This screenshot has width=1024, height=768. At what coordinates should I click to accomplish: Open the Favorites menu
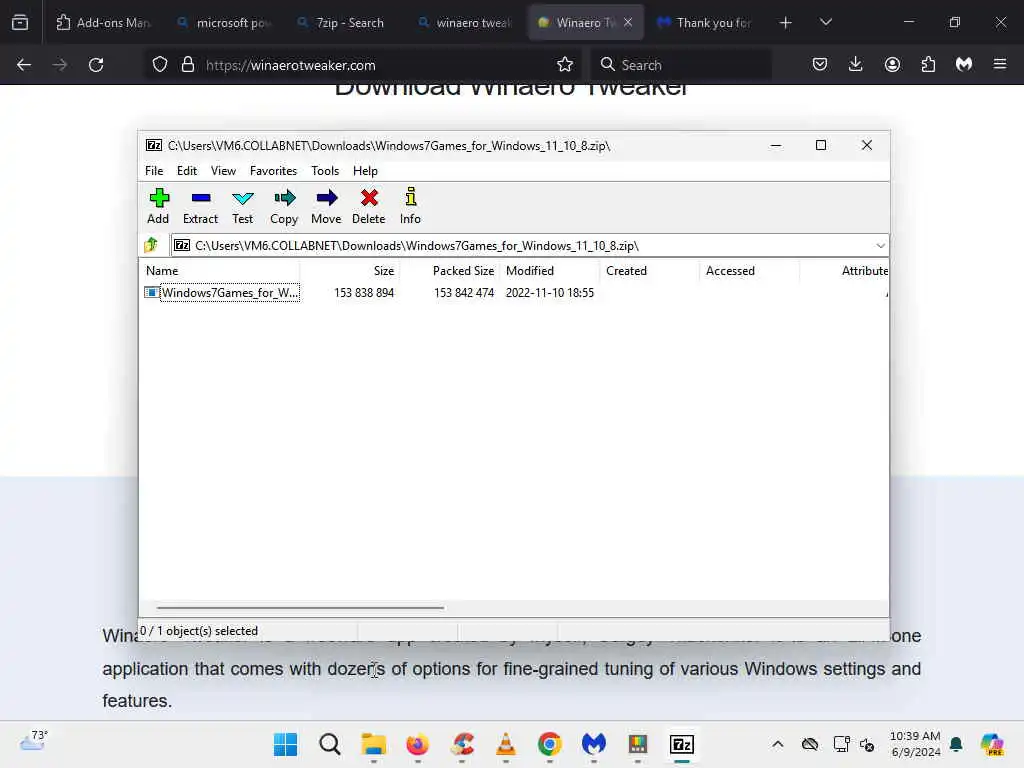point(273,170)
